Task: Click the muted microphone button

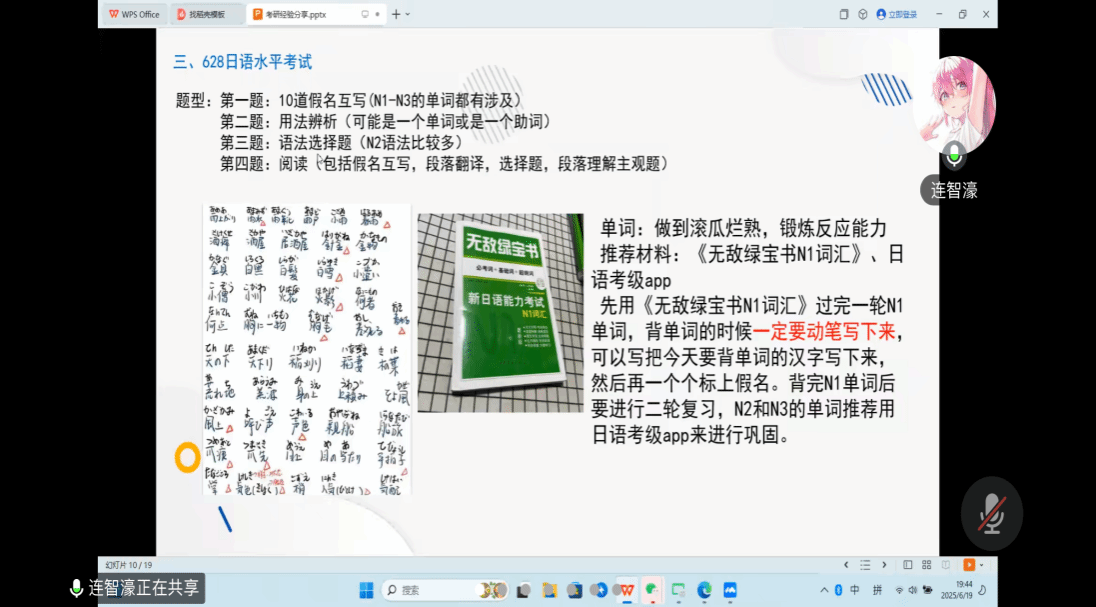Action: click(x=991, y=513)
